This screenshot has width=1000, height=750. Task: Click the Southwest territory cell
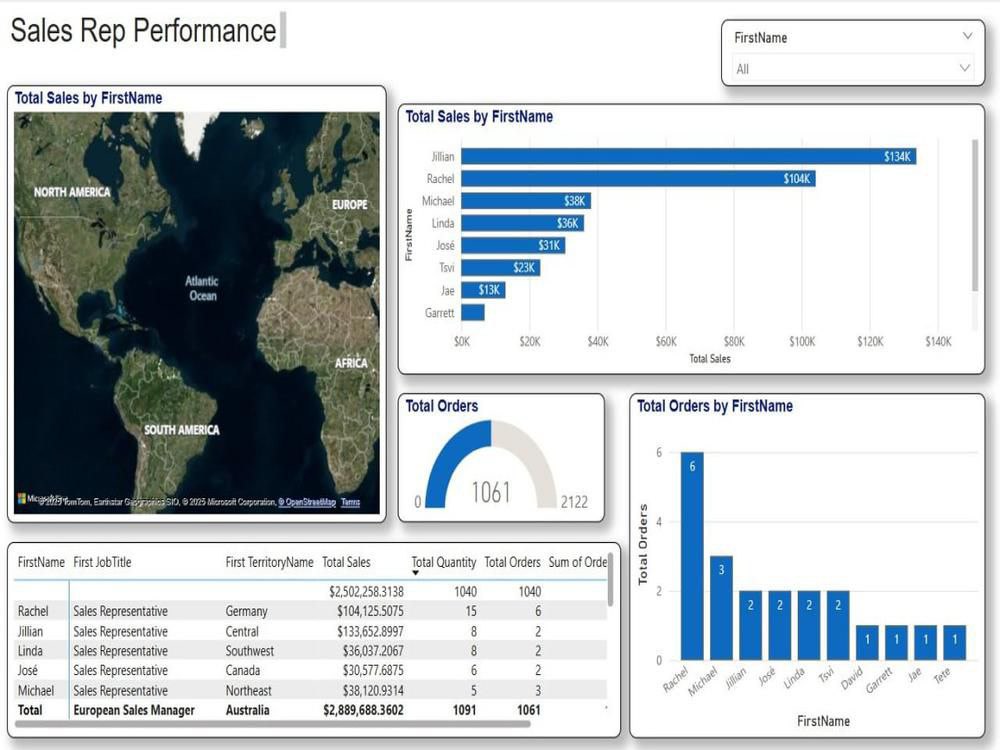[x=249, y=651]
